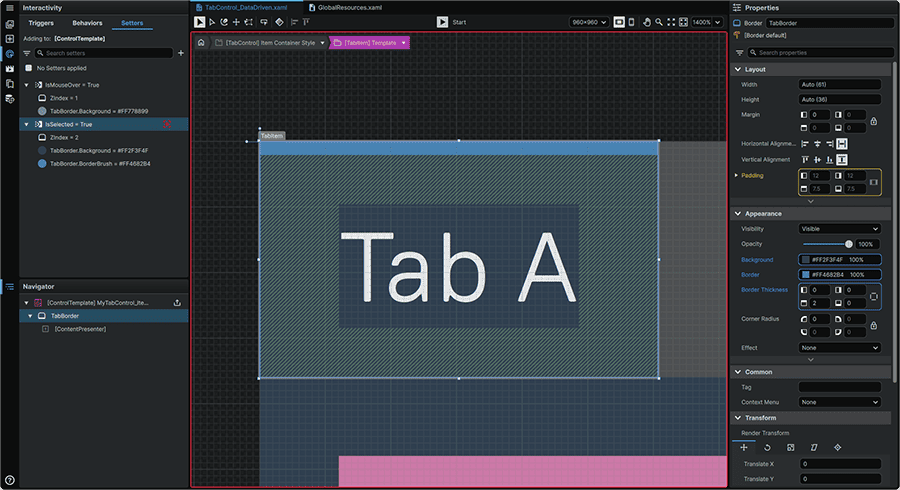
Task: Open the Behaviors tab
Action: click(87, 23)
